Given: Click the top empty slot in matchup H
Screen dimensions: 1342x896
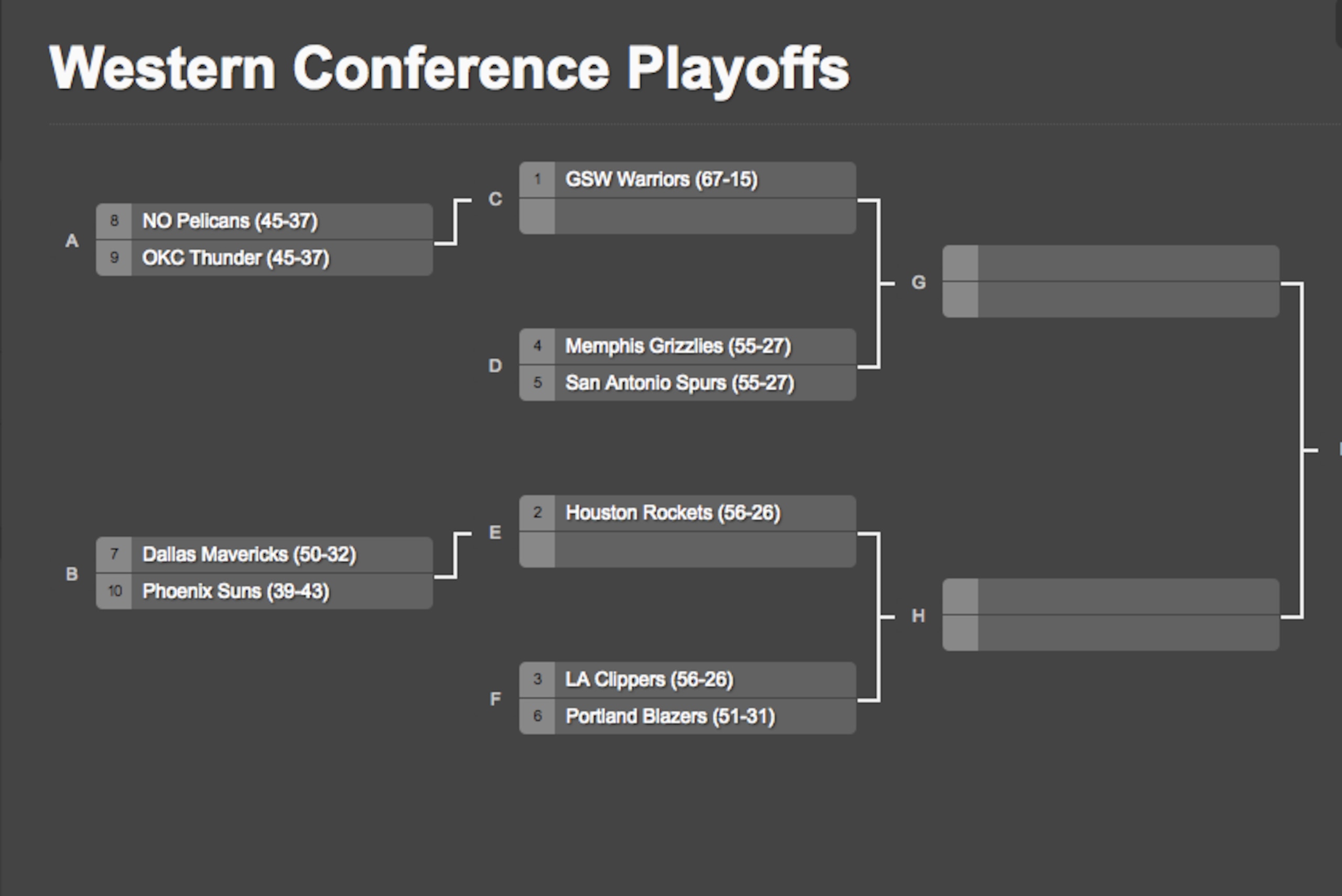Looking at the screenshot, I should pos(1110,596).
